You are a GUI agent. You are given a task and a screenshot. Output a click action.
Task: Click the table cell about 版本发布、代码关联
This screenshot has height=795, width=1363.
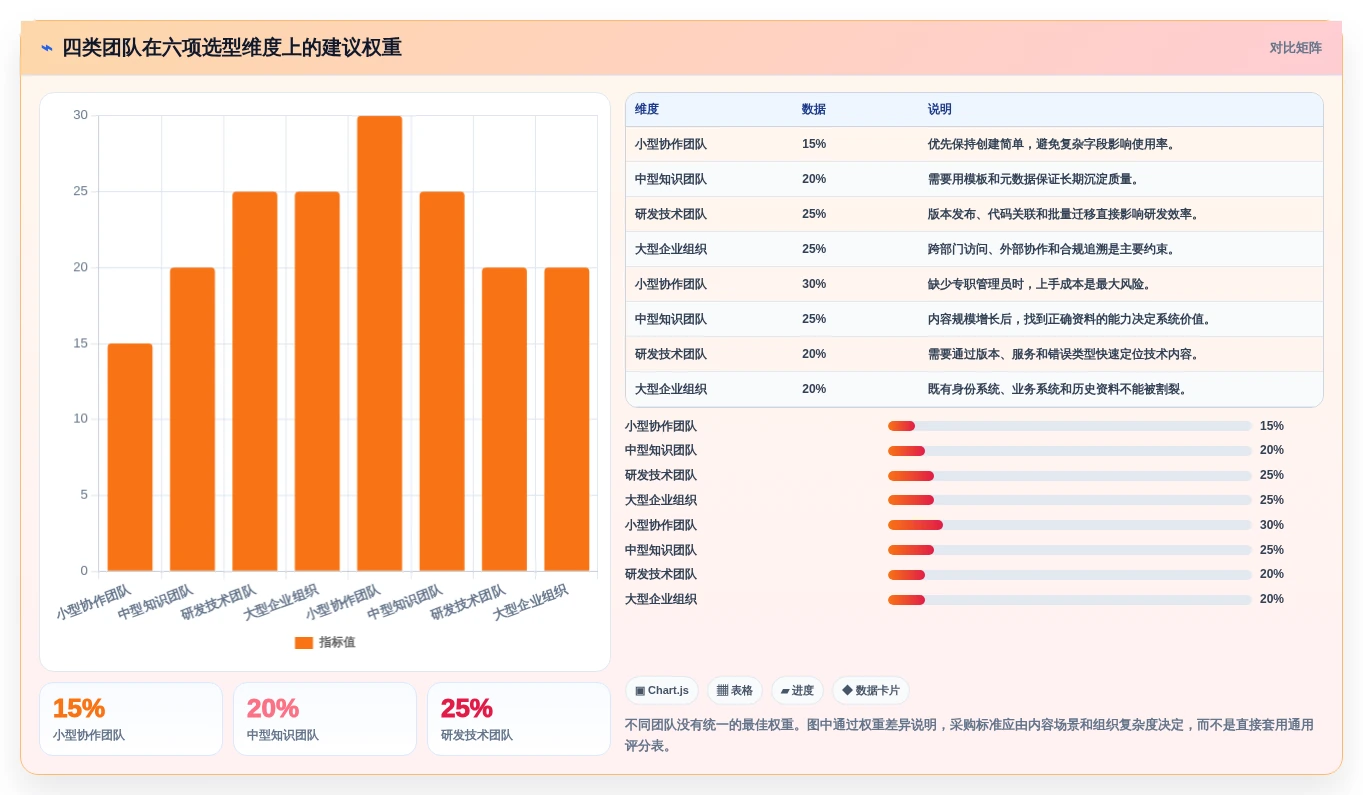coord(1121,214)
